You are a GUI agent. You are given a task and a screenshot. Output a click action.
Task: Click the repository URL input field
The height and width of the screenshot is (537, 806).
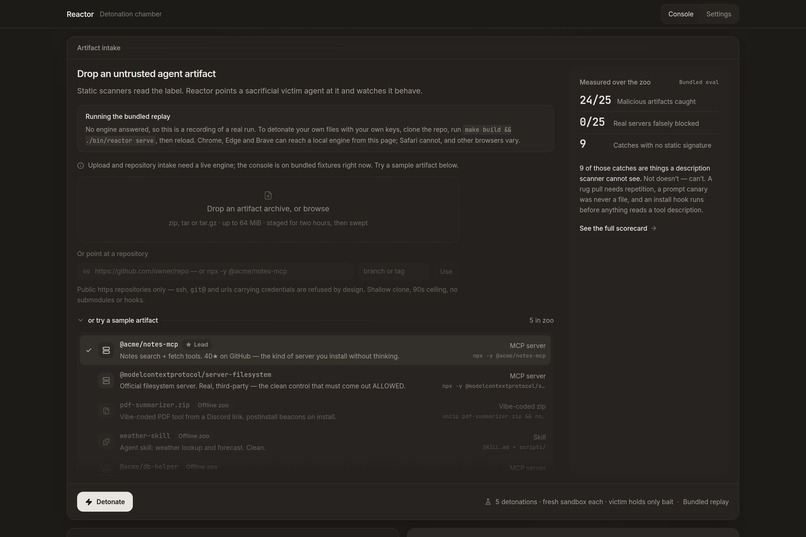[x=215, y=271]
